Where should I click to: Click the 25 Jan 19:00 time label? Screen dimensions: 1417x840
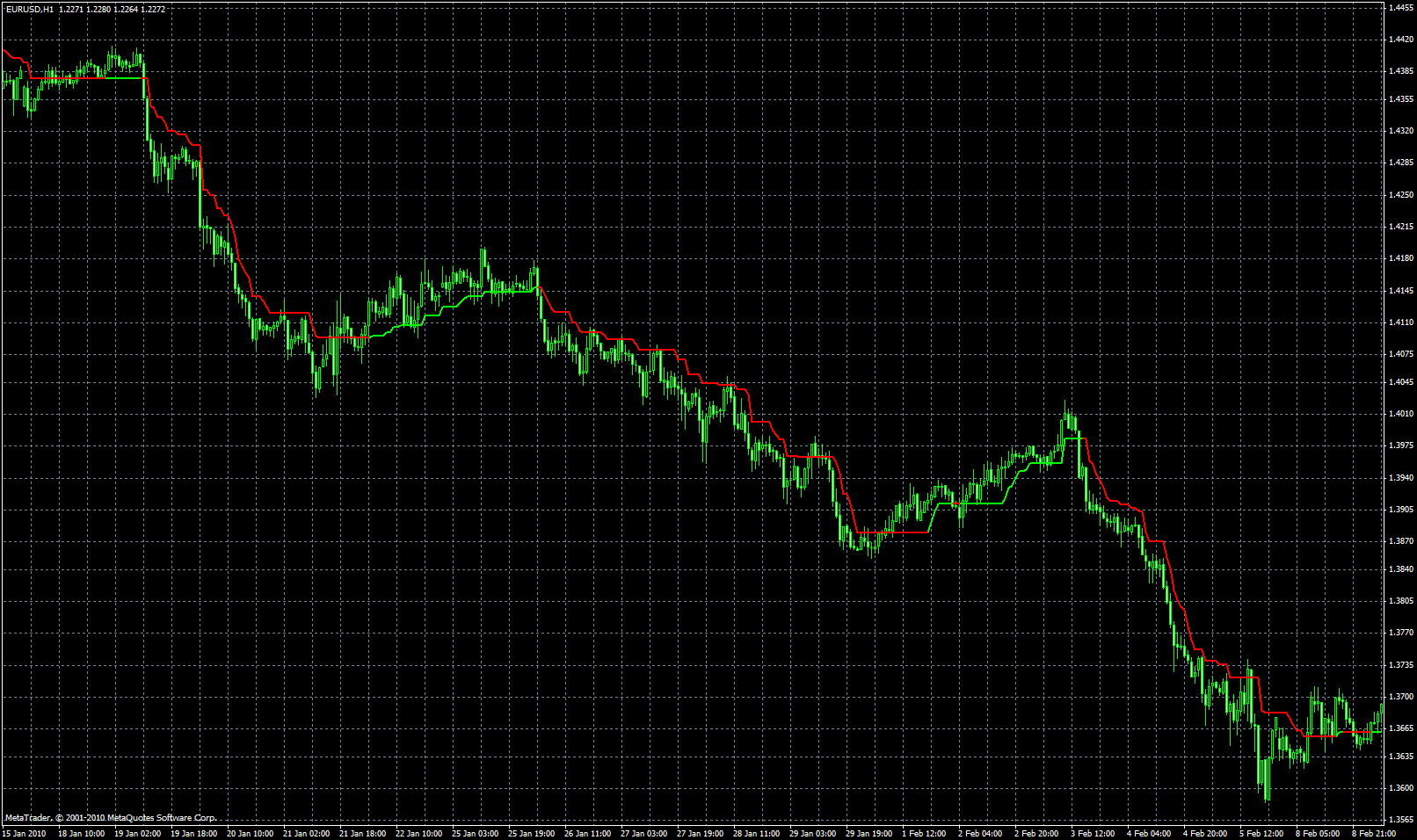point(531,833)
